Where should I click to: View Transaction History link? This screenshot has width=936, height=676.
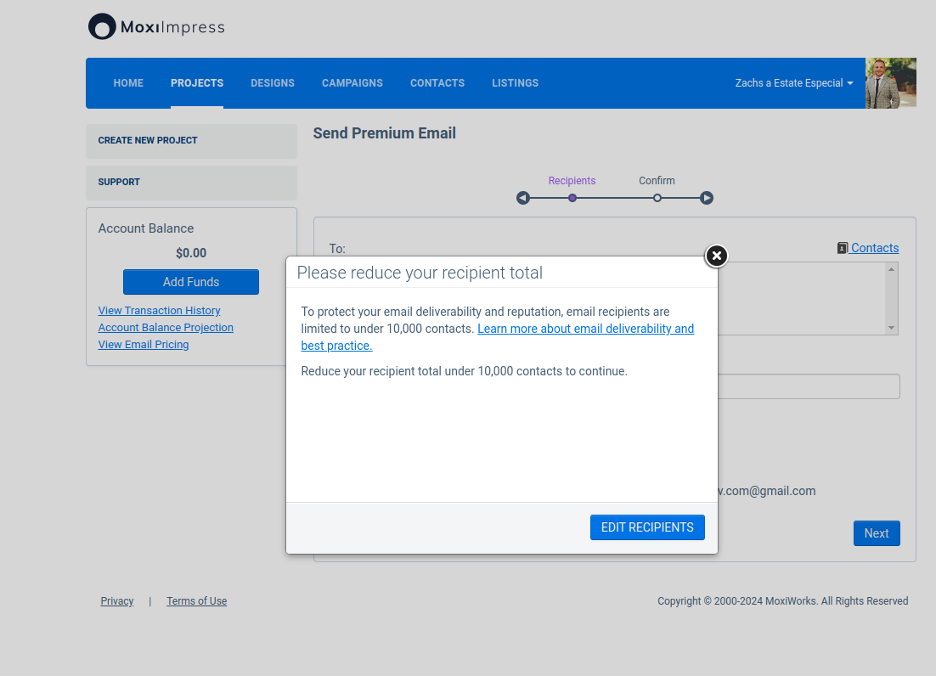pos(159,311)
